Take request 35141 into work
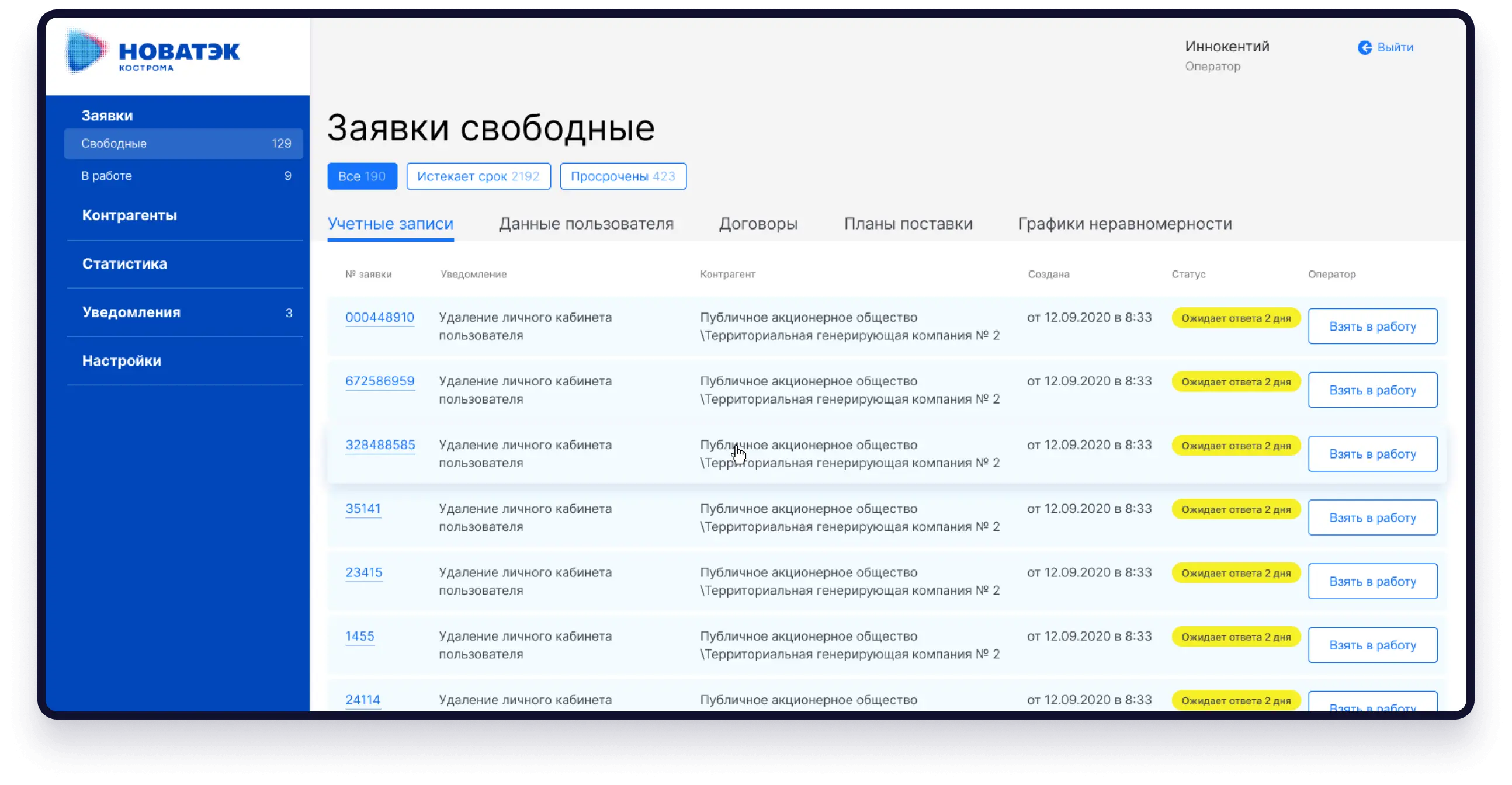Viewport: 1512px width, 785px height. click(1372, 518)
